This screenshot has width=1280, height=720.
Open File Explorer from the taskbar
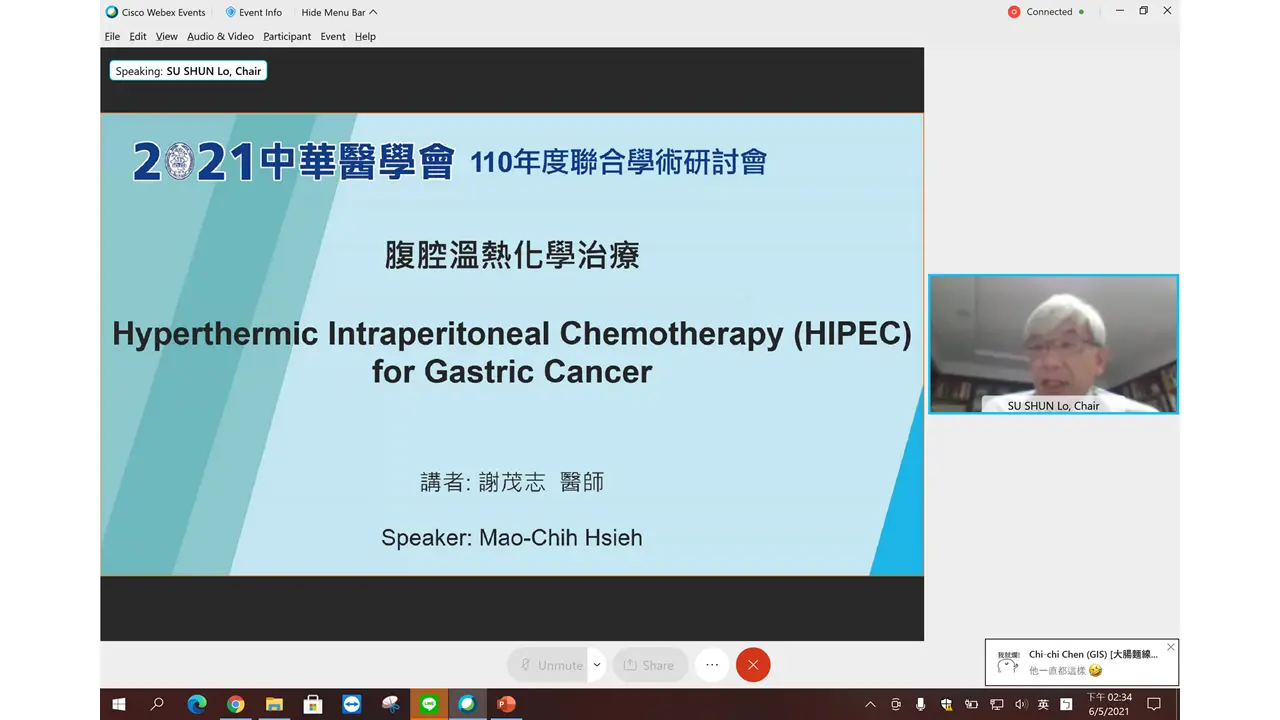(274, 704)
